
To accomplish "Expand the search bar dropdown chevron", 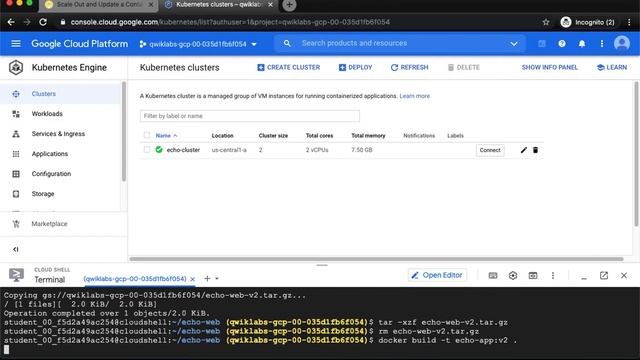I will point(514,44).
